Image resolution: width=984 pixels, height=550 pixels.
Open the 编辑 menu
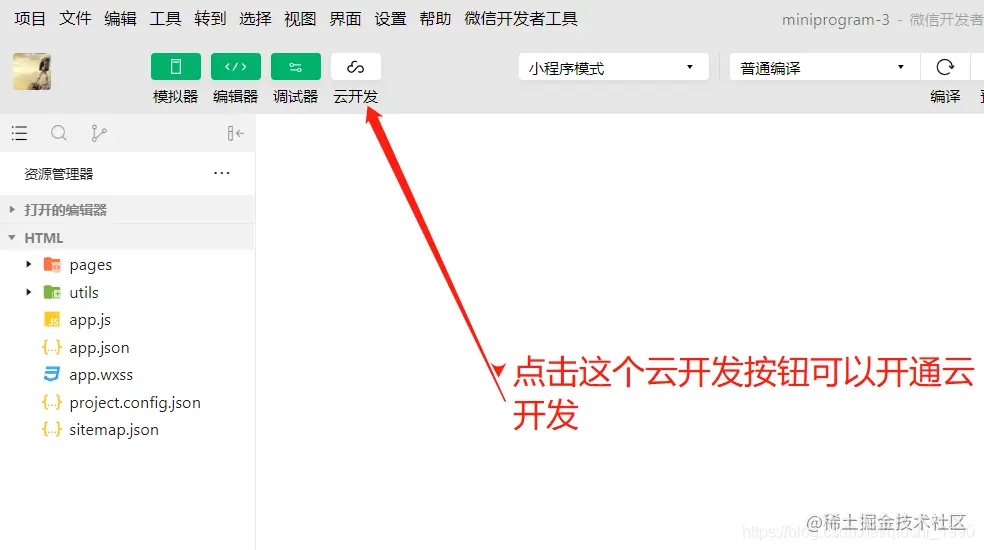[120, 19]
